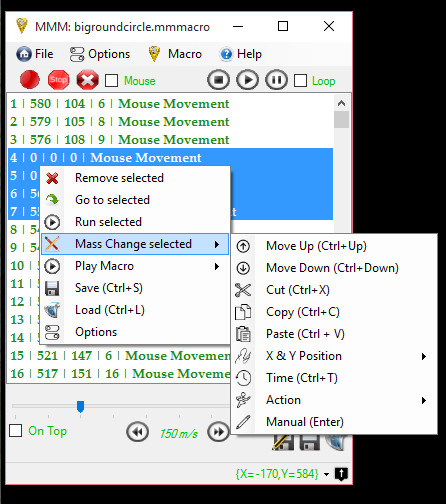Image resolution: width=446 pixels, height=504 pixels.
Task: Choose Run selected
Action: 135,222
